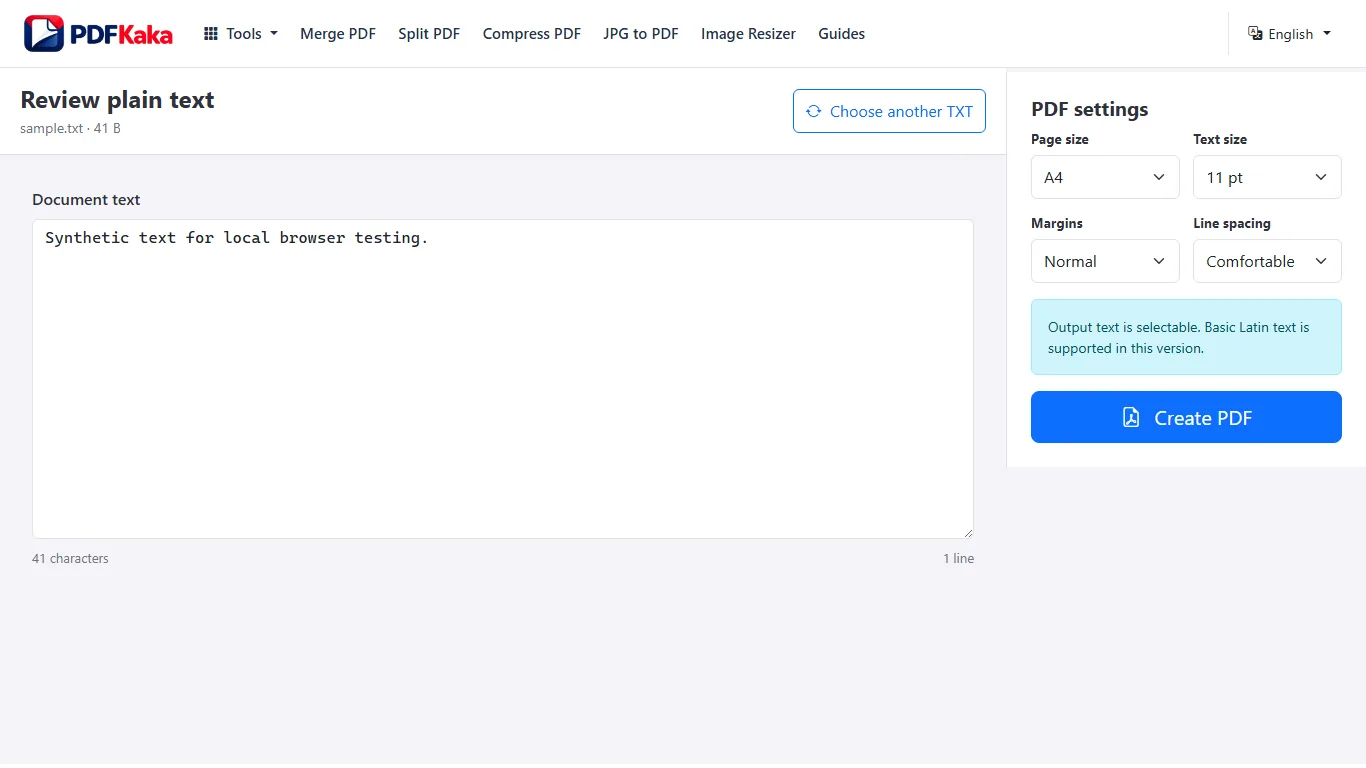Click the Review plain text heading
Screen dimensions: 1366x768
[118, 100]
